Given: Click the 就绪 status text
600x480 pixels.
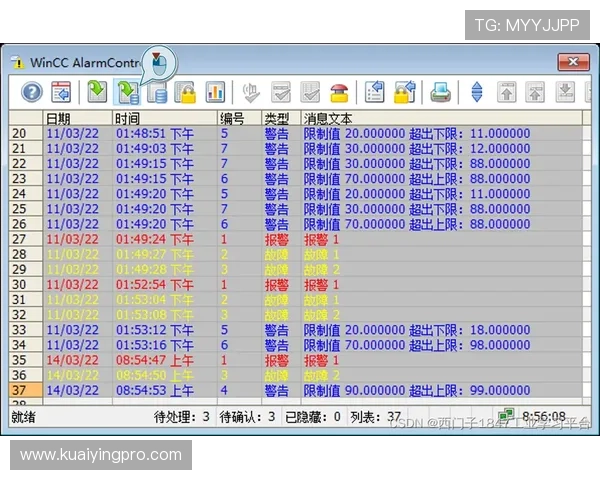Looking at the screenshot, I should coord(23,417).
